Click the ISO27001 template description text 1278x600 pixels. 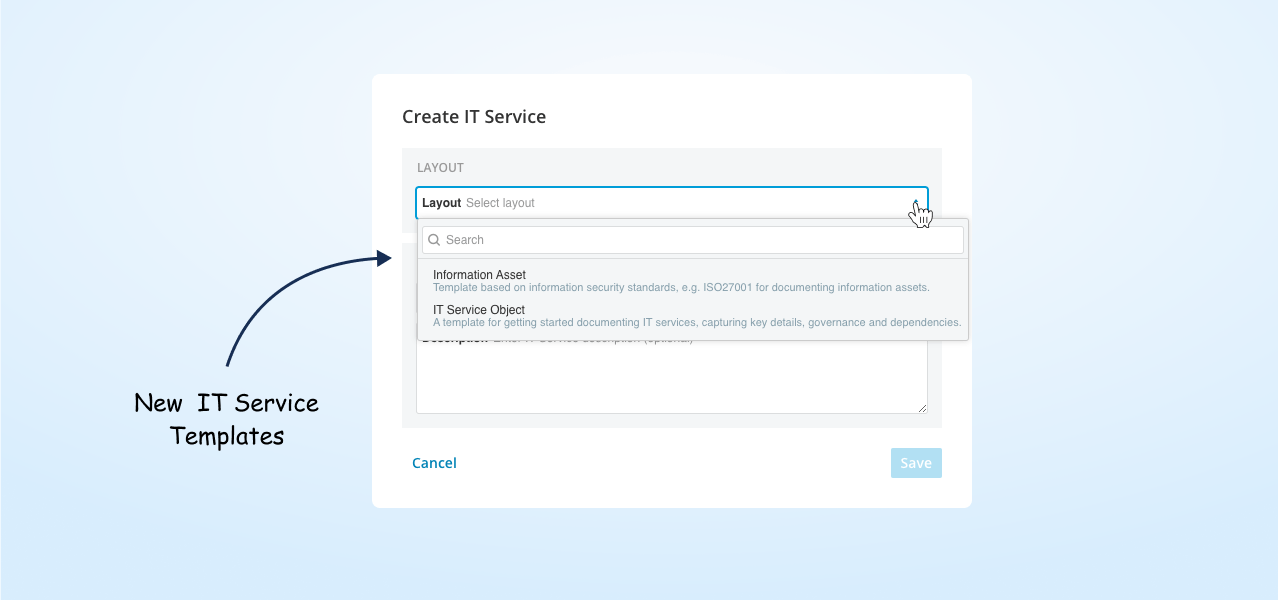[681, 288]
